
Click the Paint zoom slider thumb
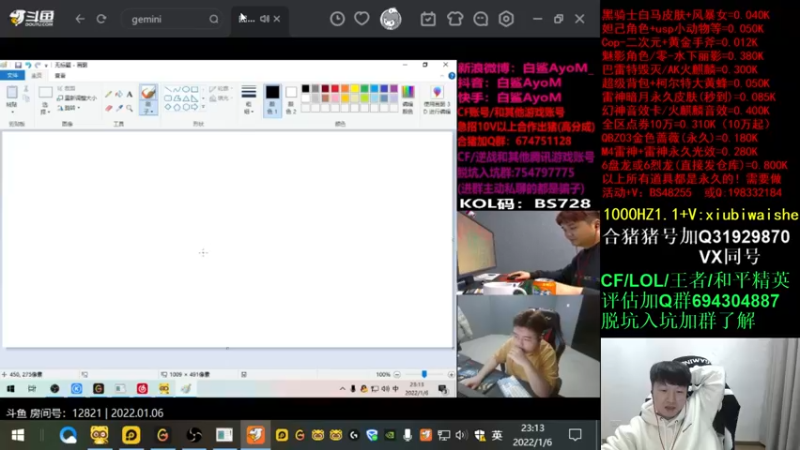point(424,374)
